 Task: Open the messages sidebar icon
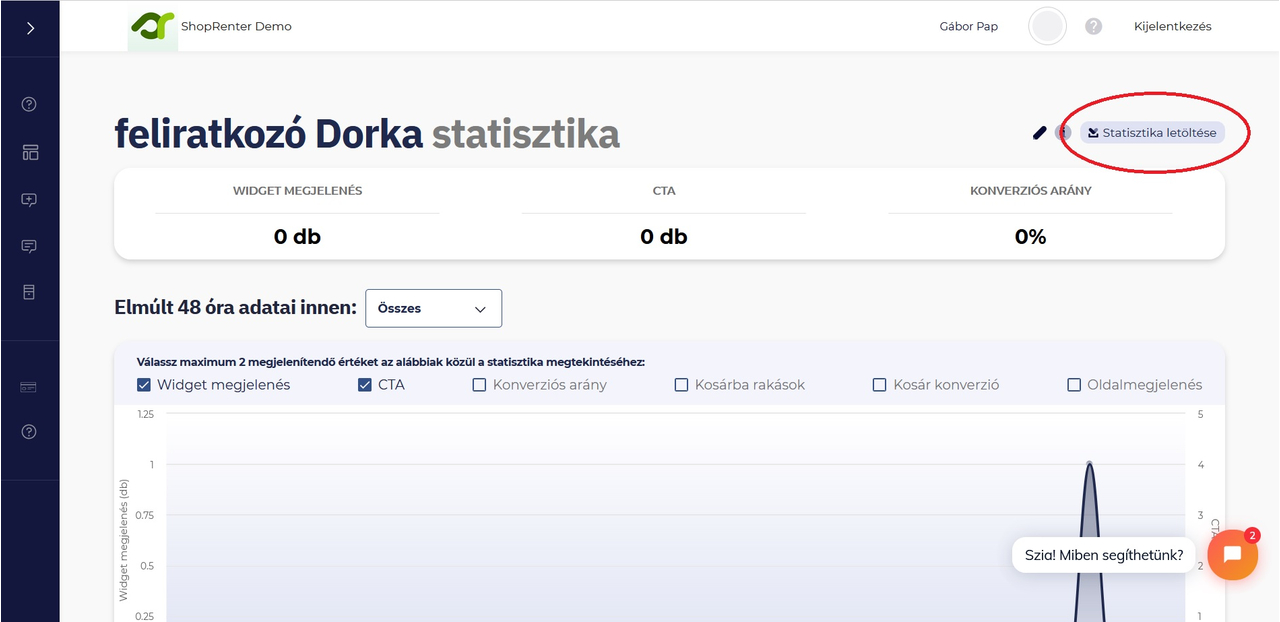29,246
